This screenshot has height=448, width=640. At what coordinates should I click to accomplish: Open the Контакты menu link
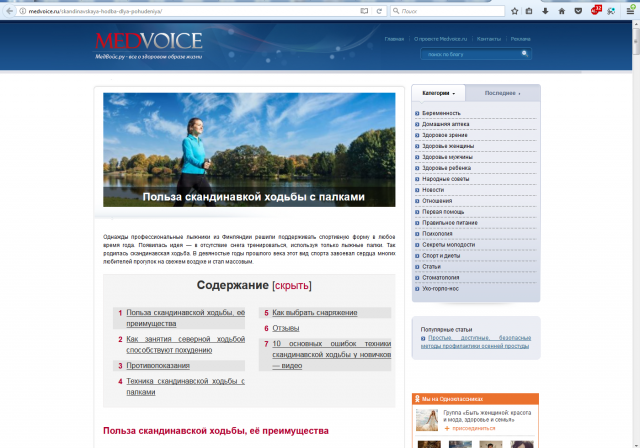[489, 39]
